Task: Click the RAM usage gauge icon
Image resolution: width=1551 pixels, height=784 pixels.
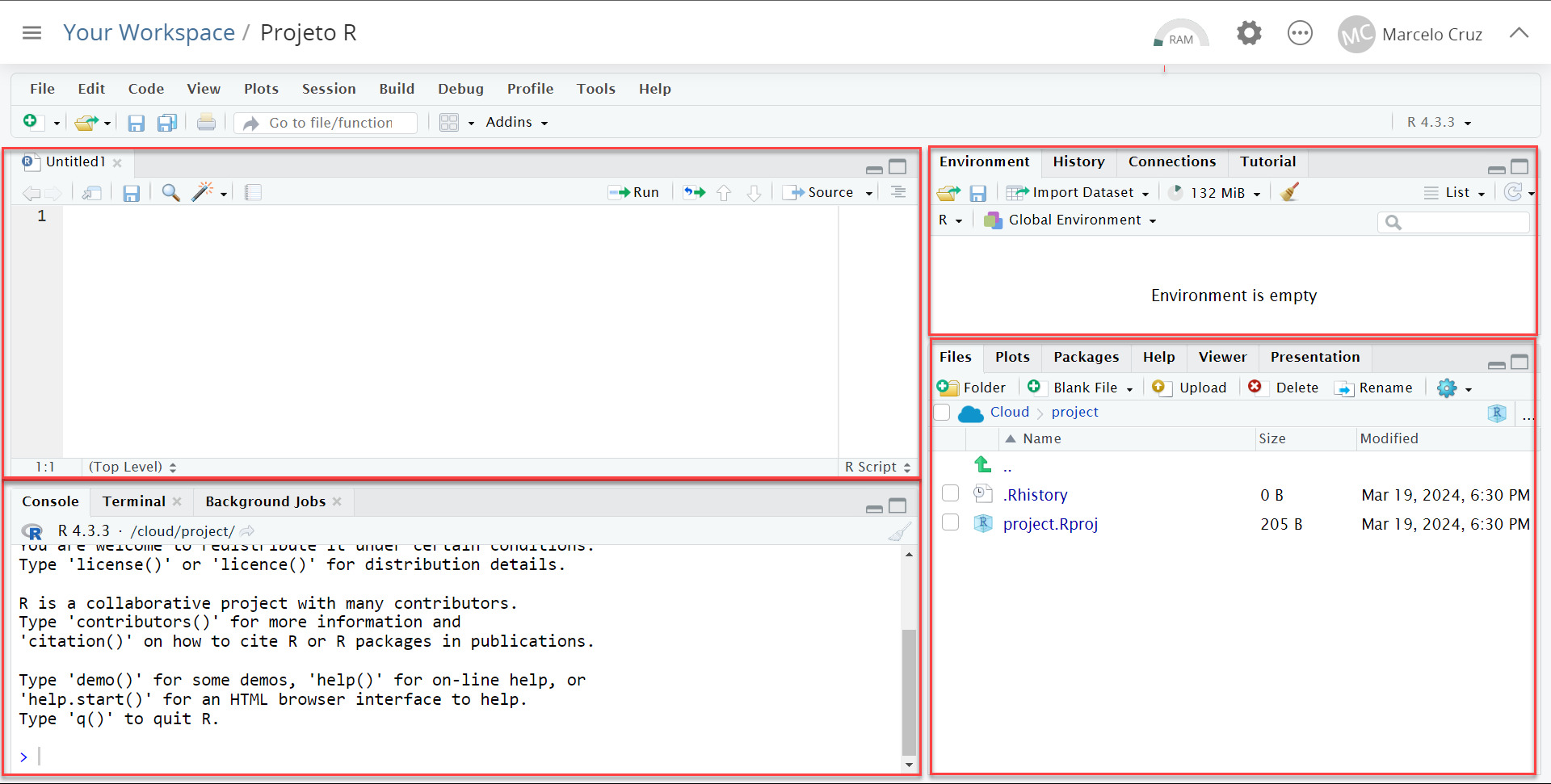Action: coord(1180,34)
